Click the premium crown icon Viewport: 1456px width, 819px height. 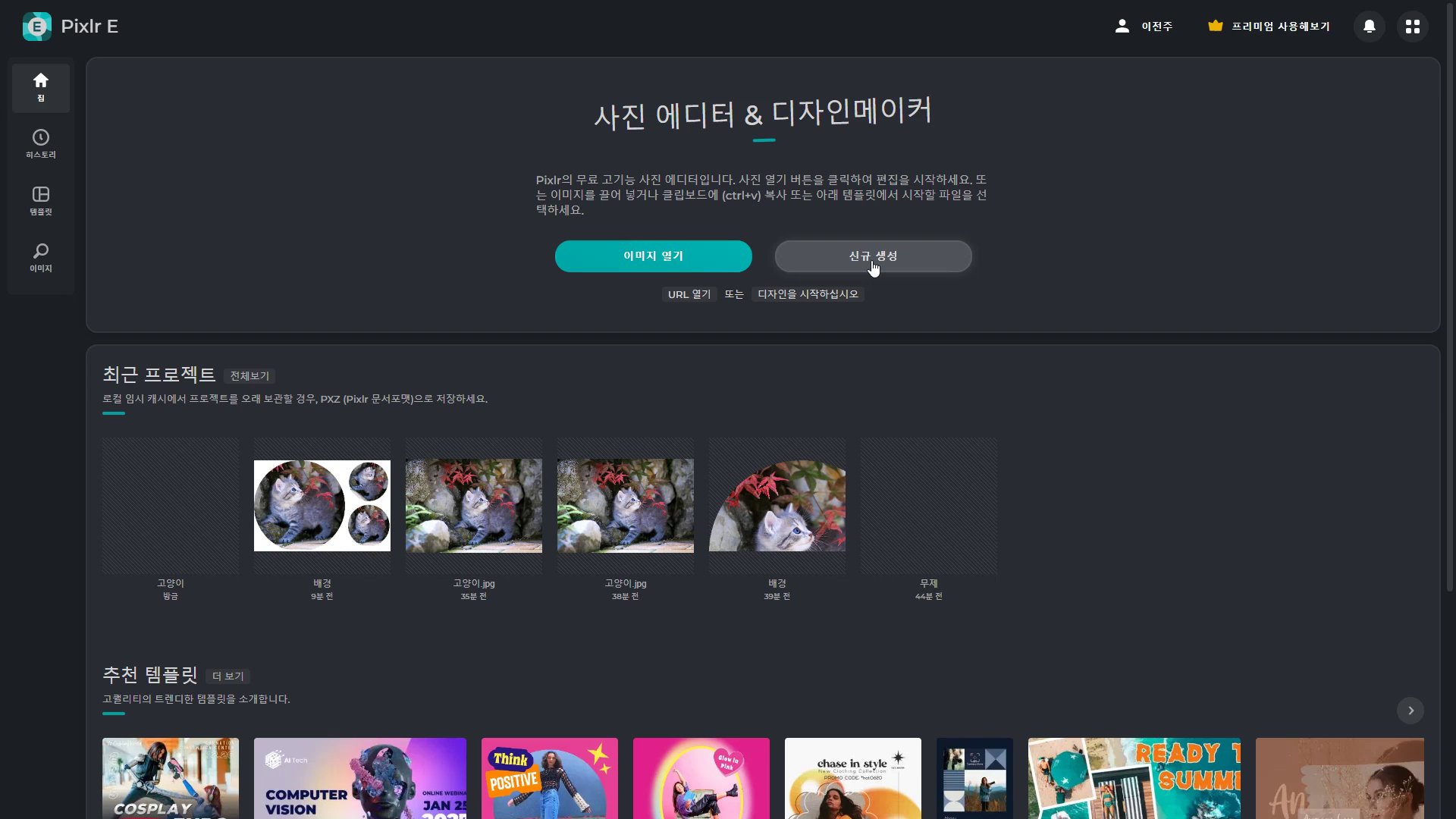click(1216, 25)
